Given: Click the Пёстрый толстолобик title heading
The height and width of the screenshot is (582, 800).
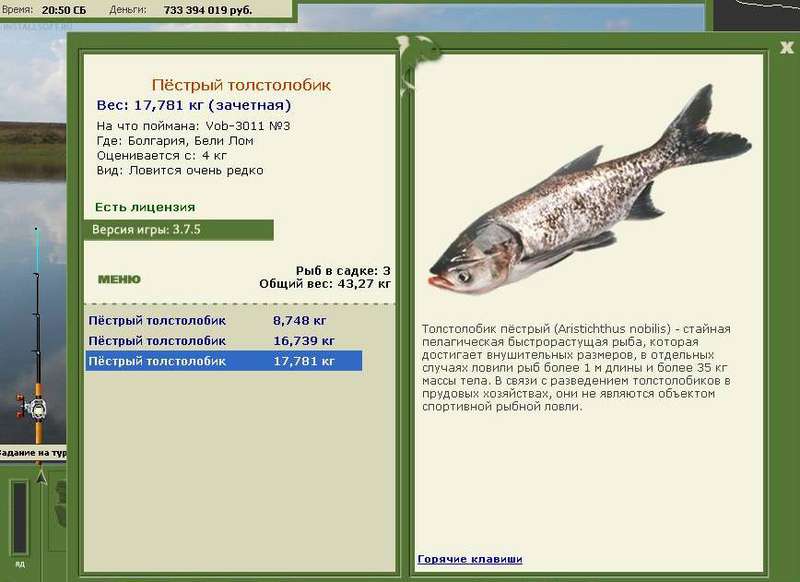Looking at the screenshot, I should point(241,85).
